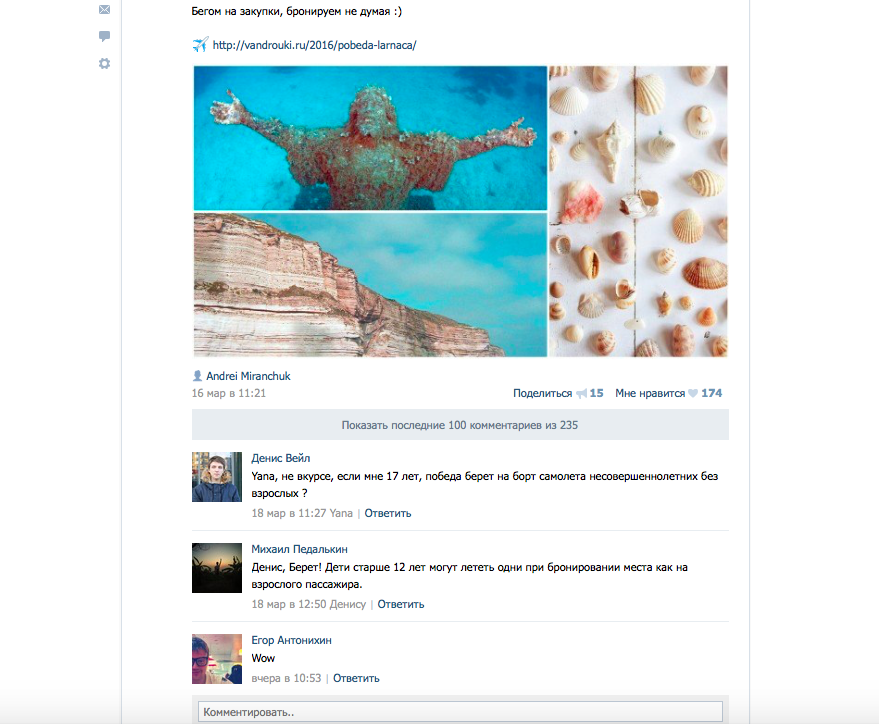879x724 pixels.
Task: Focus the Комментировать comment input field
Action: click(x=460, y=712)
